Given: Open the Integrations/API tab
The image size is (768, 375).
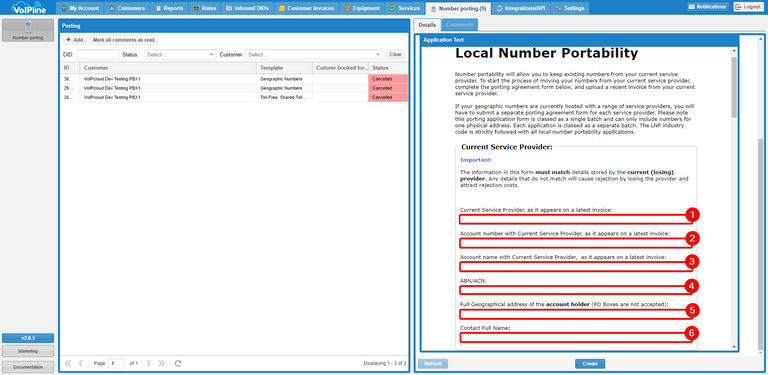Looking at the screenshot, I should tap(521, 8).
